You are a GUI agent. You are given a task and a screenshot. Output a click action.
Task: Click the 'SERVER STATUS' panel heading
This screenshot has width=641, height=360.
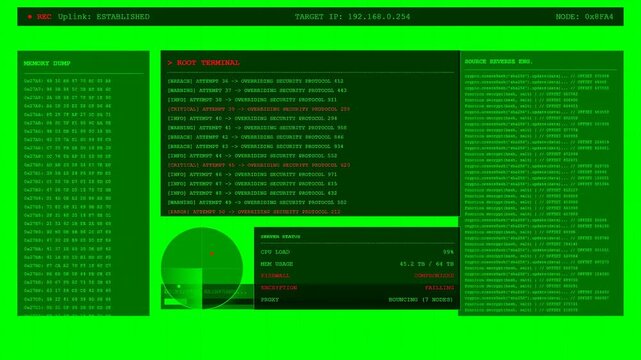point(280,237)
